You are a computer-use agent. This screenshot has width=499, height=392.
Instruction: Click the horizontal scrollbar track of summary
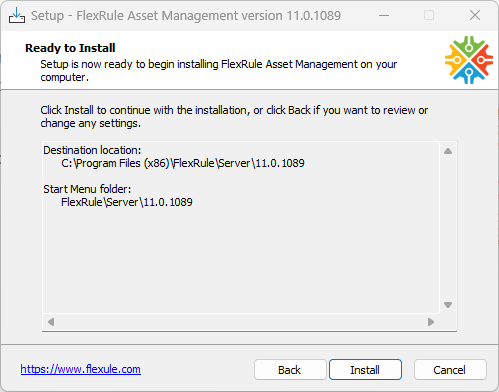click(x=241, y=322)
